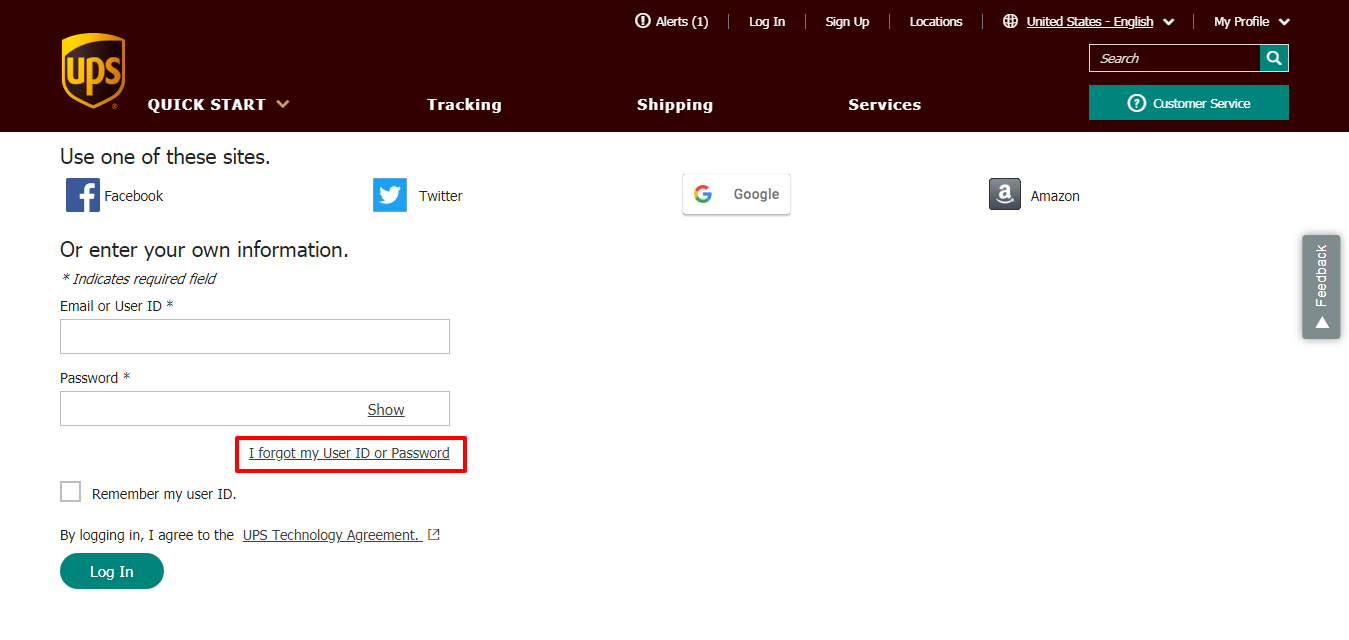Click the external link icon after Technology Agreement
The width and height of the screenshot is (1349, 640).
pyautogui.click(x=434, y=535)
